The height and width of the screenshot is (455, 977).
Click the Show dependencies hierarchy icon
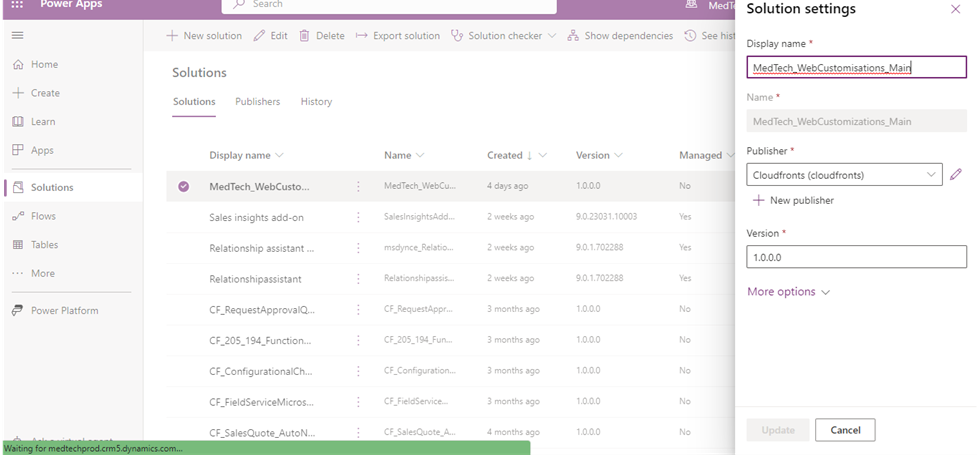tap(573, 36)
